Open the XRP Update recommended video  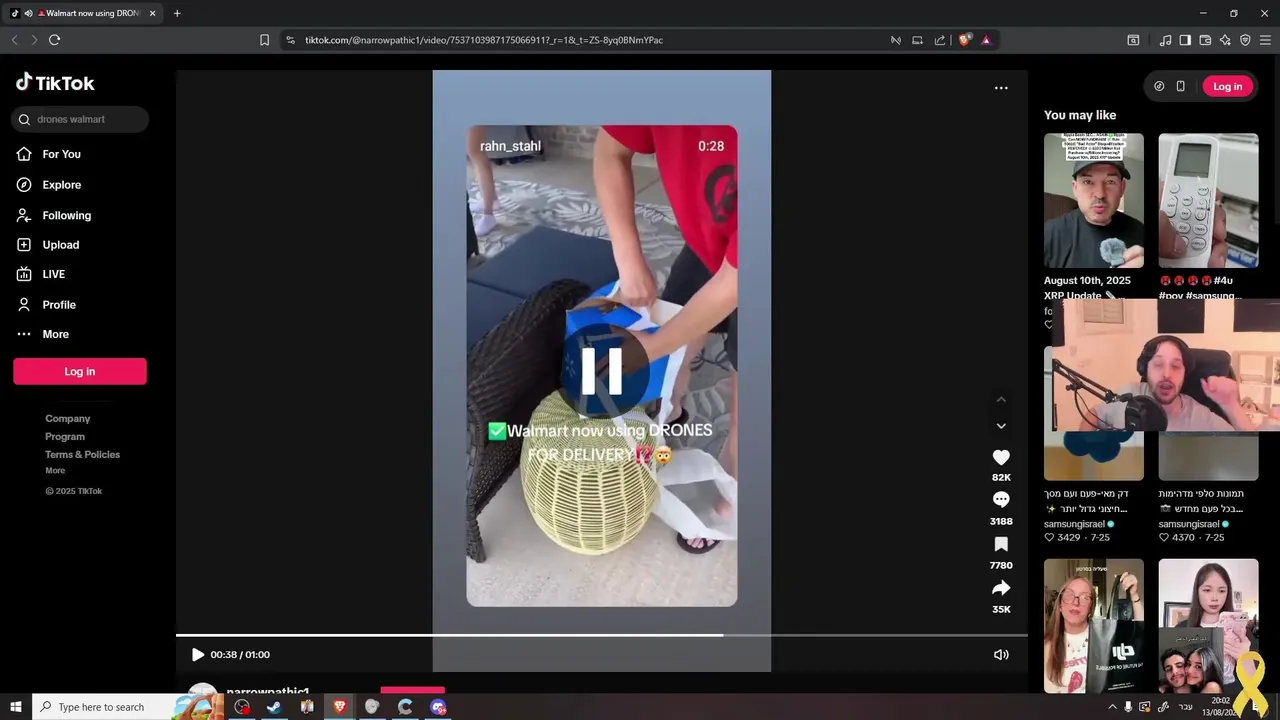(1094, 201)
